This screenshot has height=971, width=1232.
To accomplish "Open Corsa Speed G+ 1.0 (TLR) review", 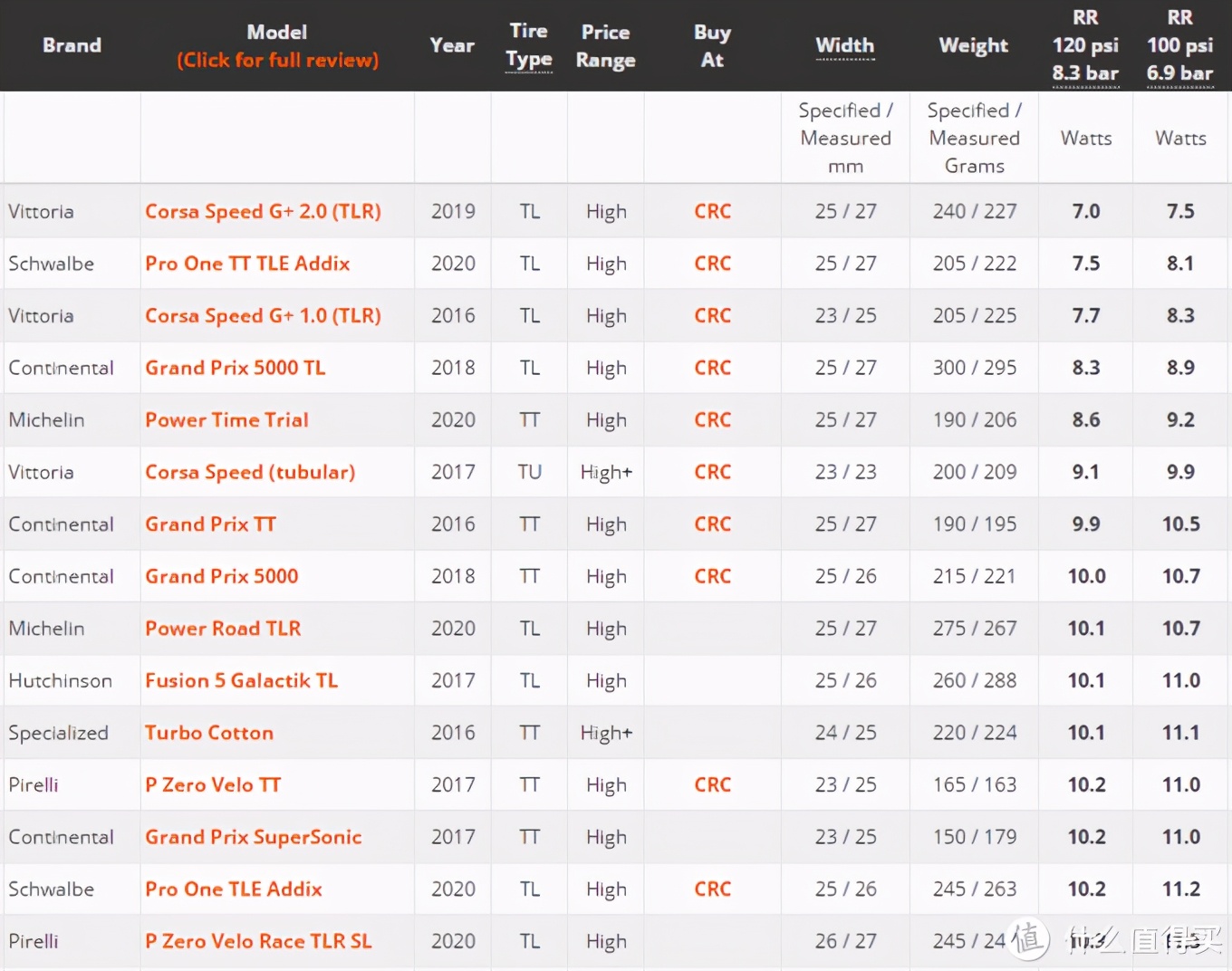I will pos(263,315).
